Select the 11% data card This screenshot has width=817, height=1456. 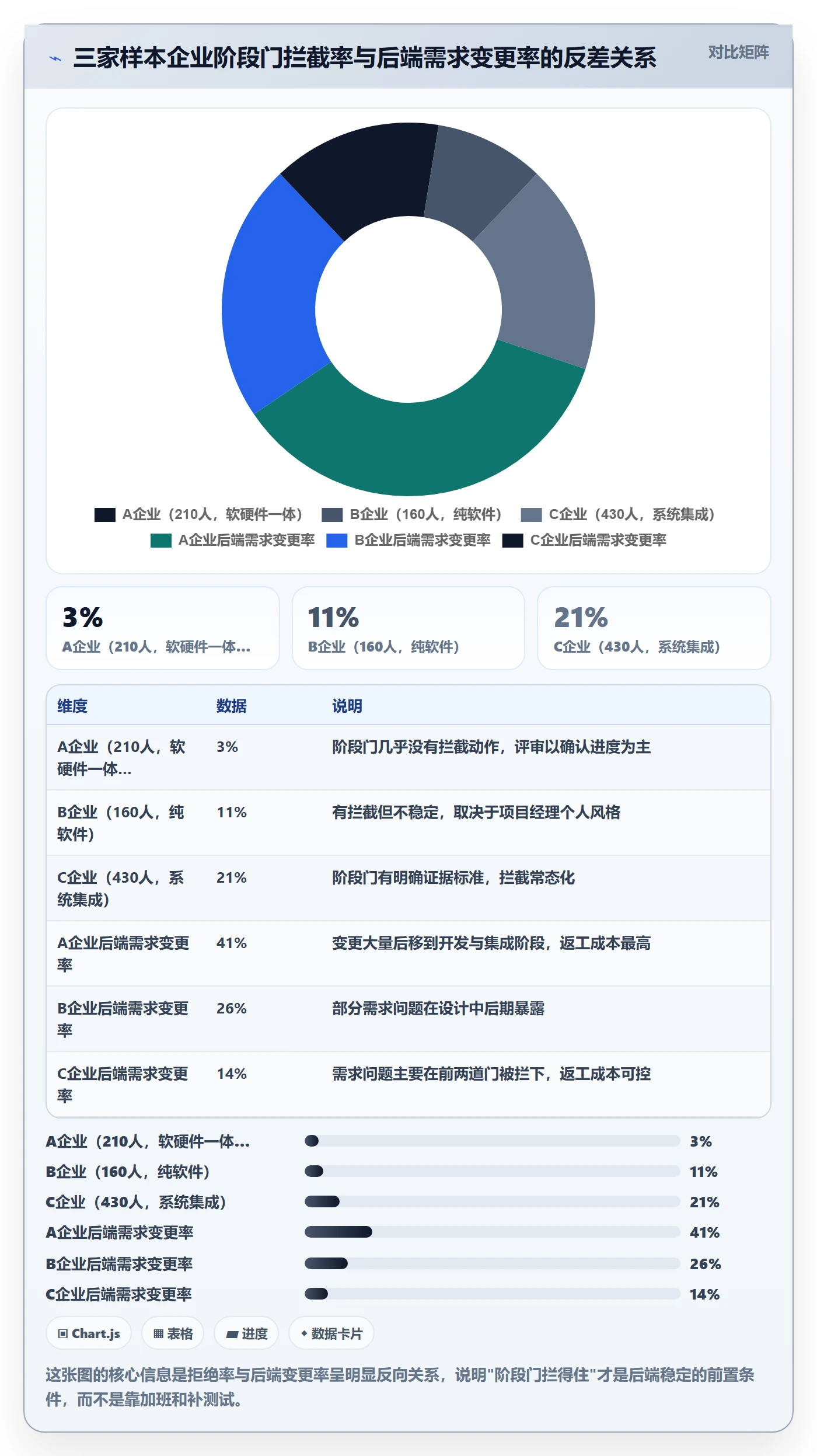pos(408,628)
